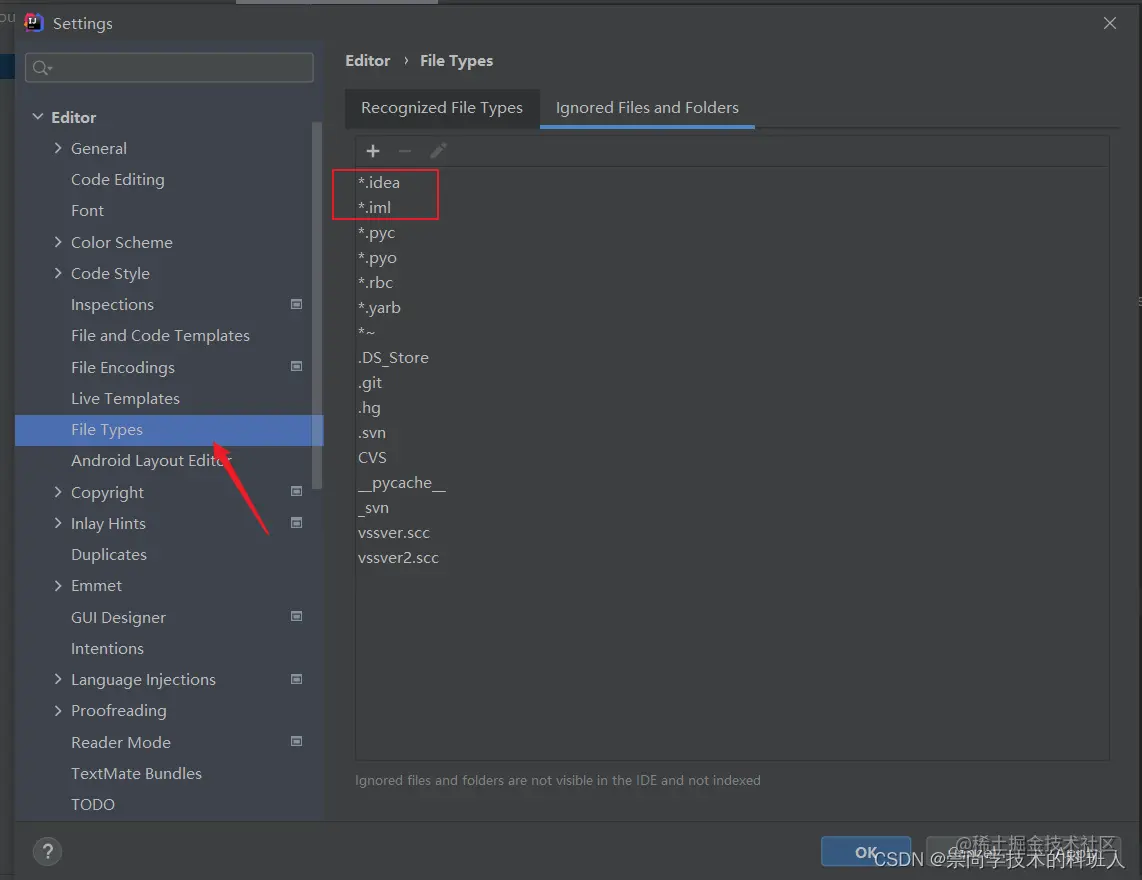Click the project-level icon beside Reader Mode

coord(296,742)
